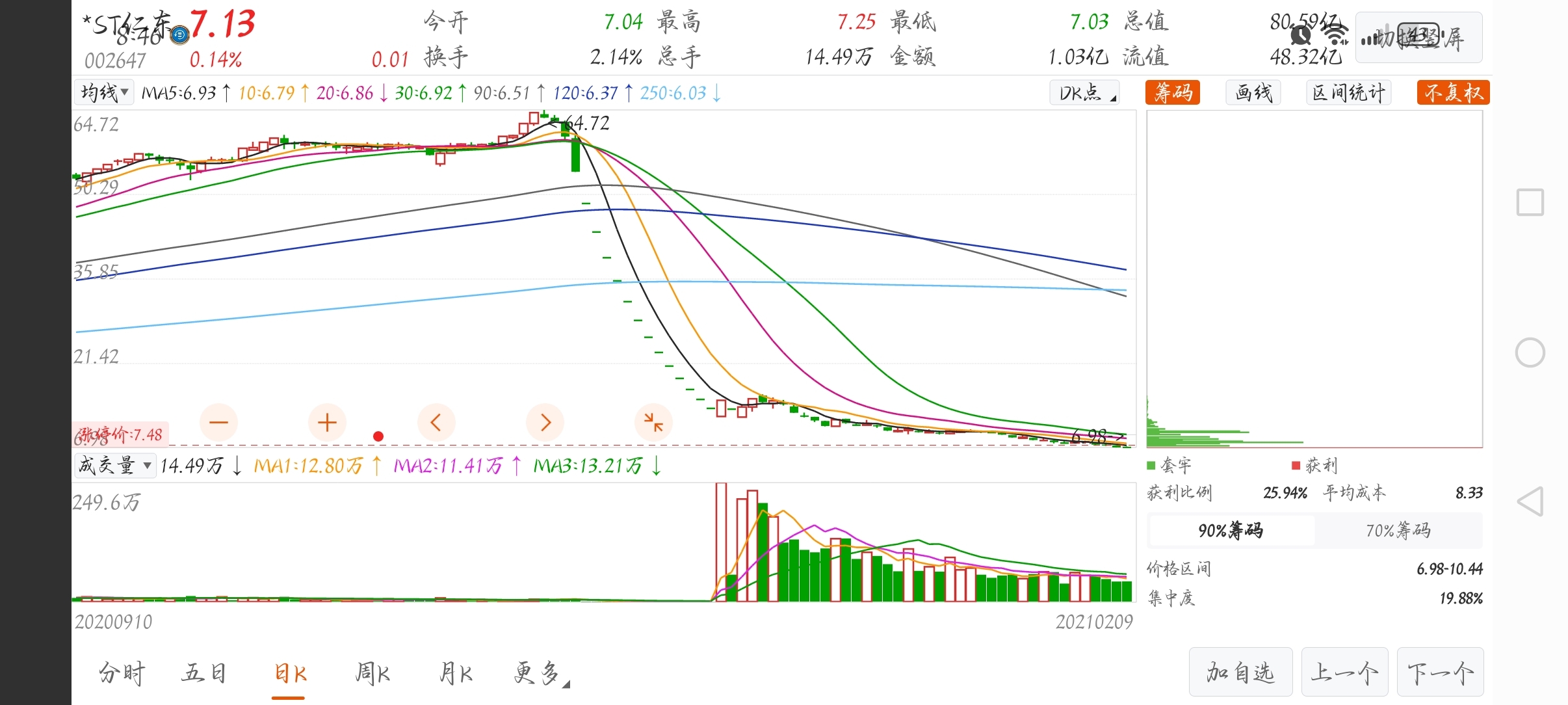This screenshot has width=1568, height=705.
Task: Click the orange zoom-out minus icon
Action: 218,423
